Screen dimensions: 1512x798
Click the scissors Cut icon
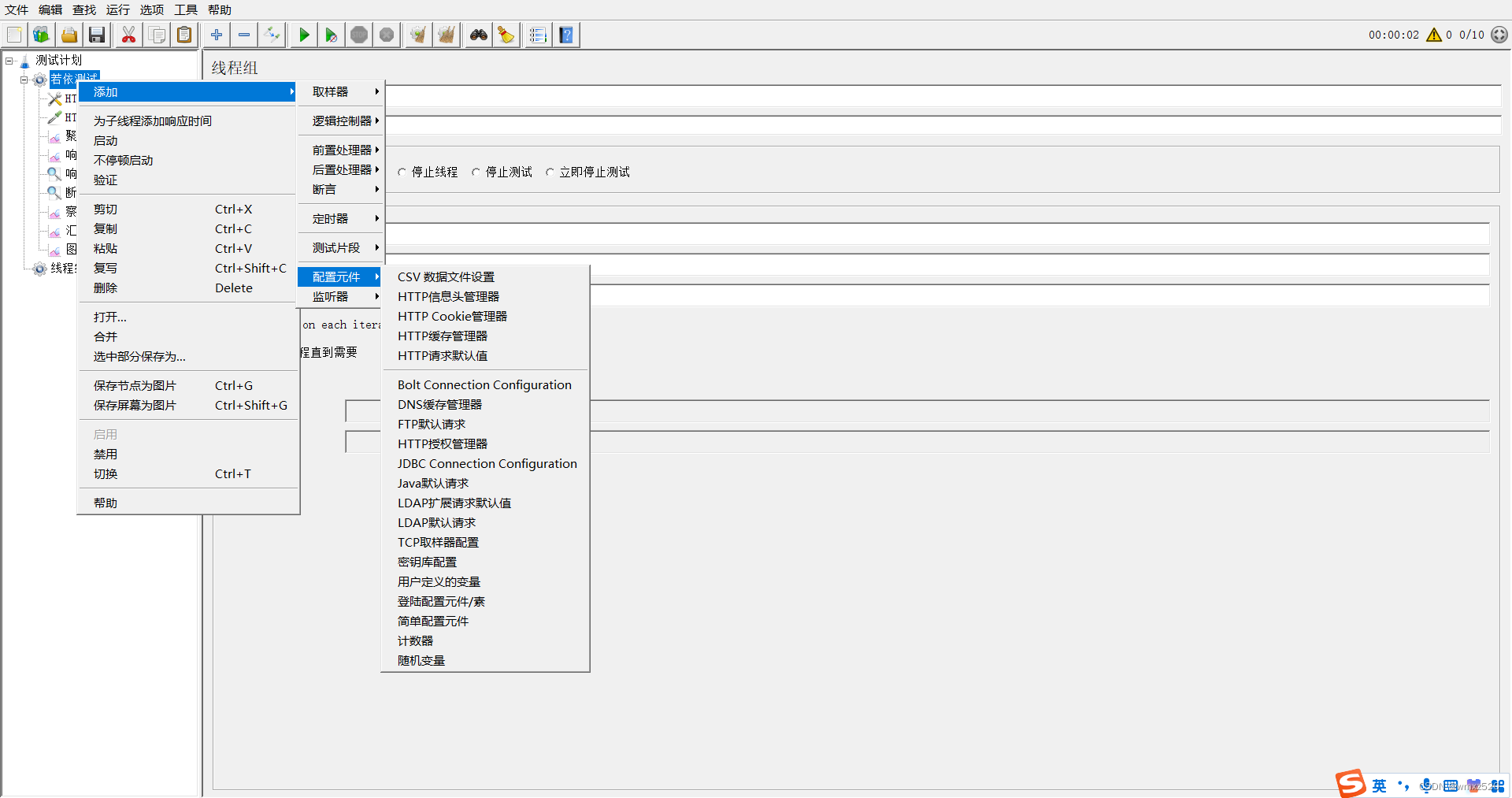coord(128,35)
